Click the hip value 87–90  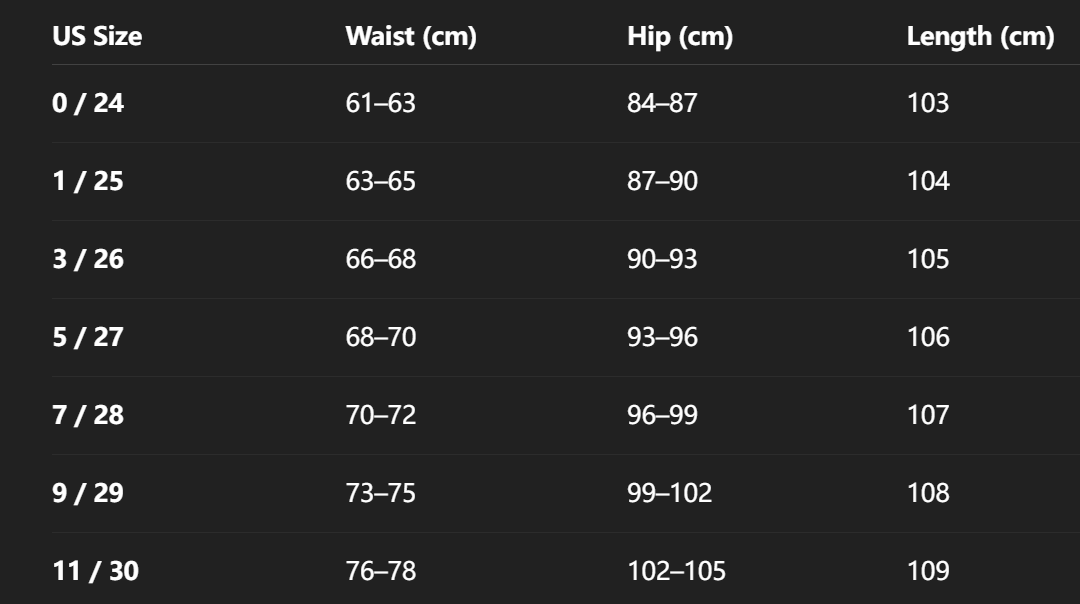click(x=662, y=181)
